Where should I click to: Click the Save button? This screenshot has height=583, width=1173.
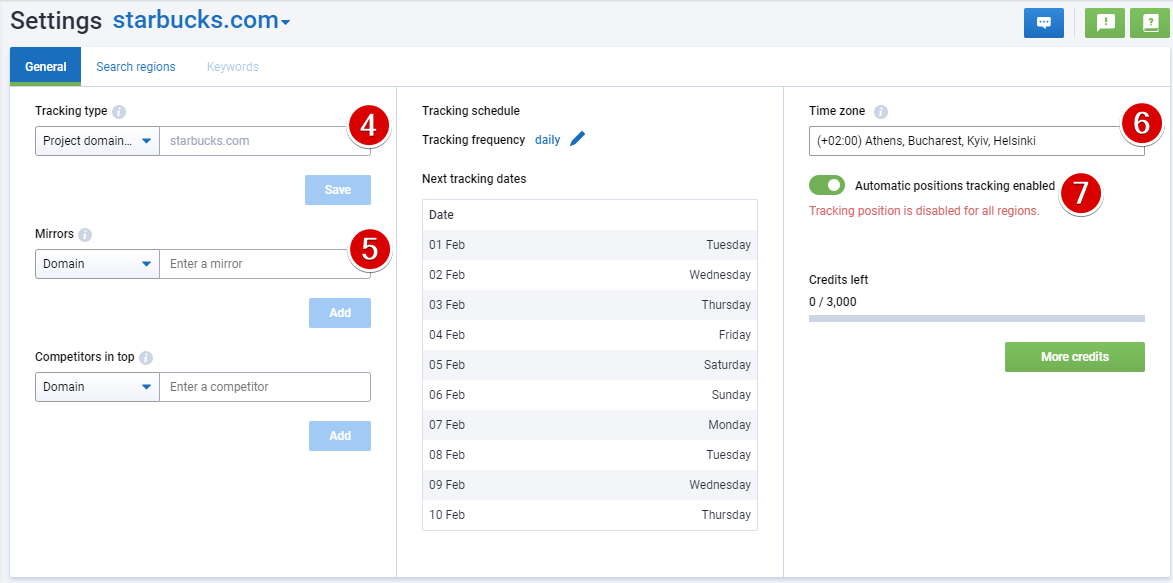[x=337, y=190]
